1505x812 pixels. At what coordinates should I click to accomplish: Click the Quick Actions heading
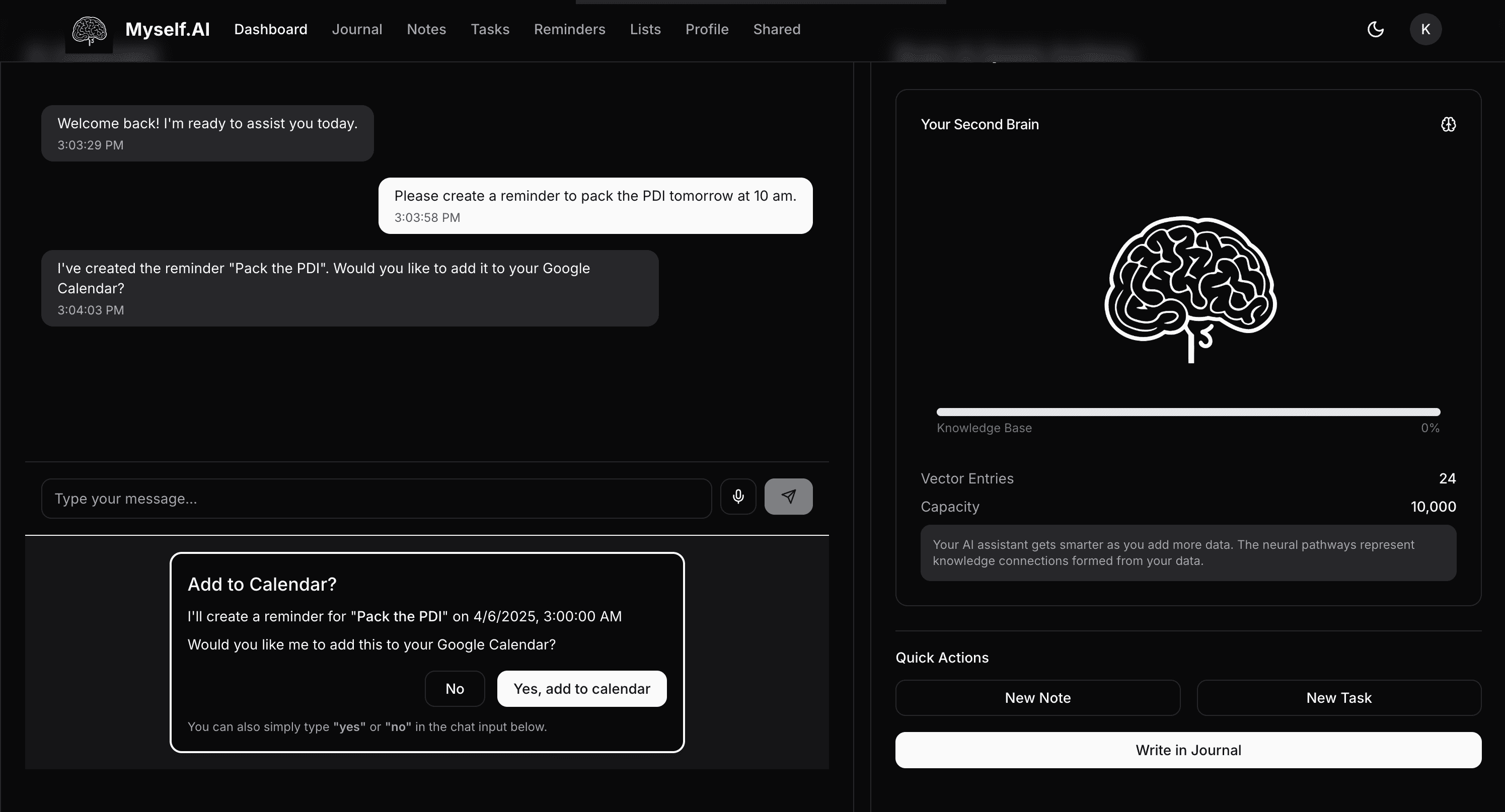[942, 658]
